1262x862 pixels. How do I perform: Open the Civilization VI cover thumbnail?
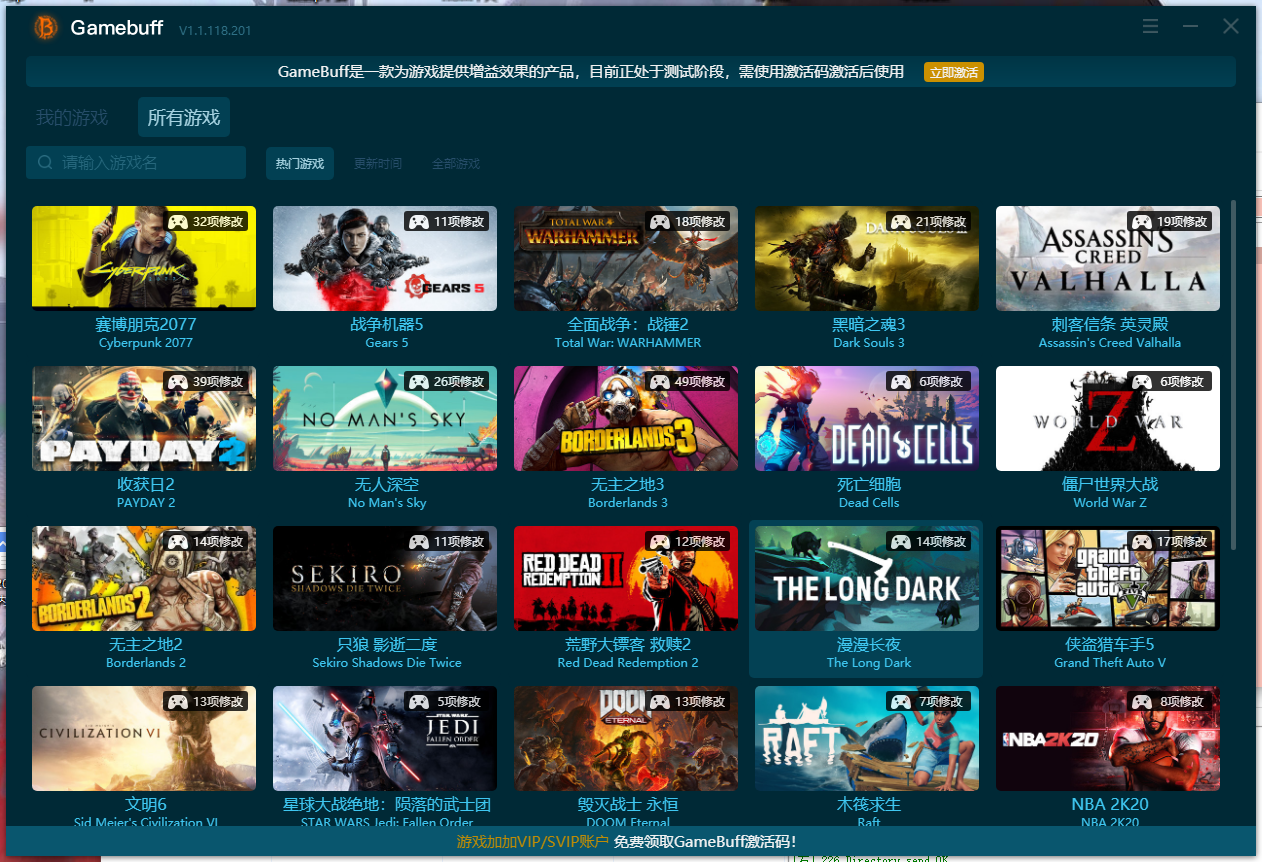[144, 738]
